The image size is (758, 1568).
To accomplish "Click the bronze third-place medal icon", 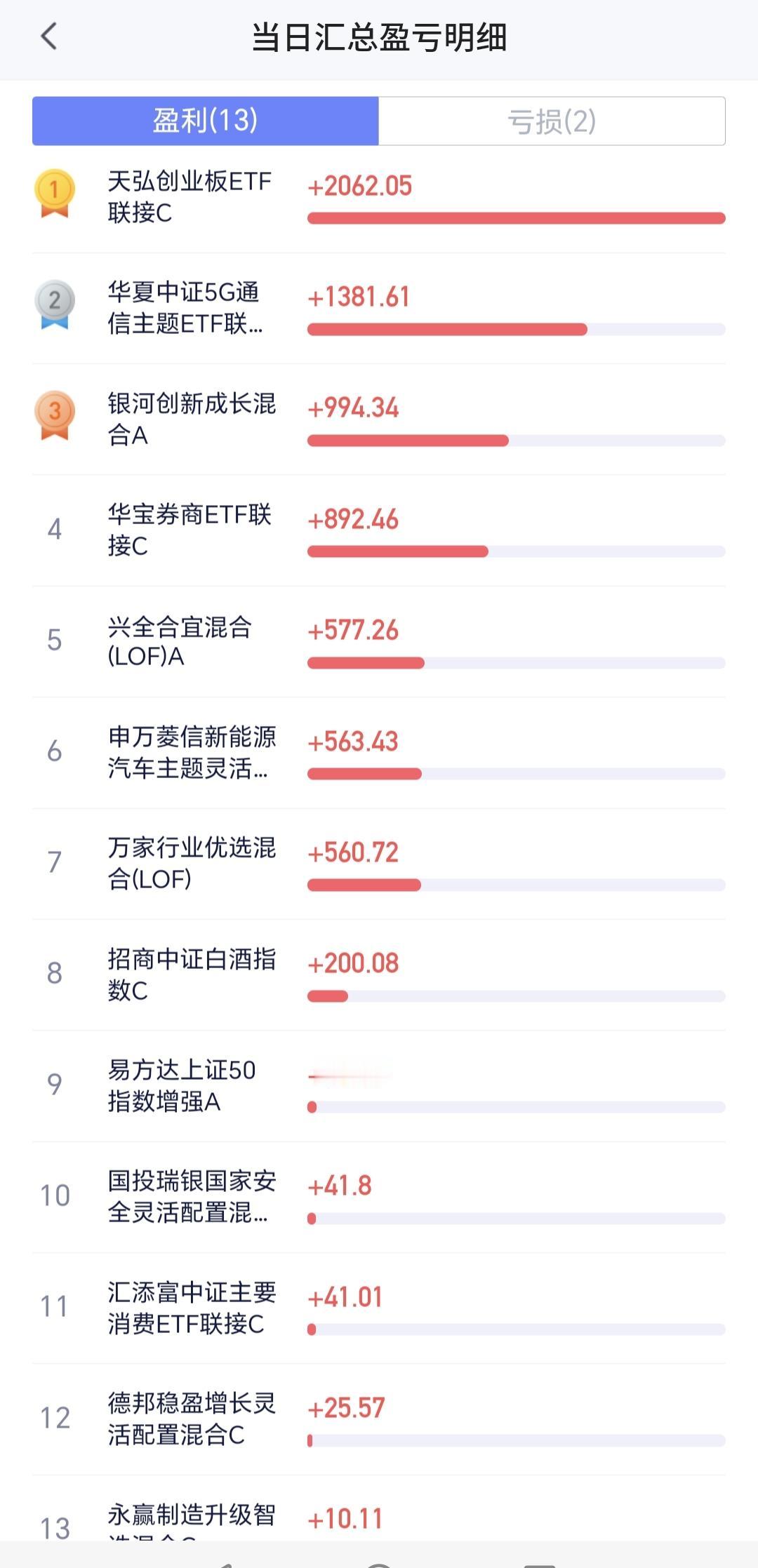I will tap(54, 415).
